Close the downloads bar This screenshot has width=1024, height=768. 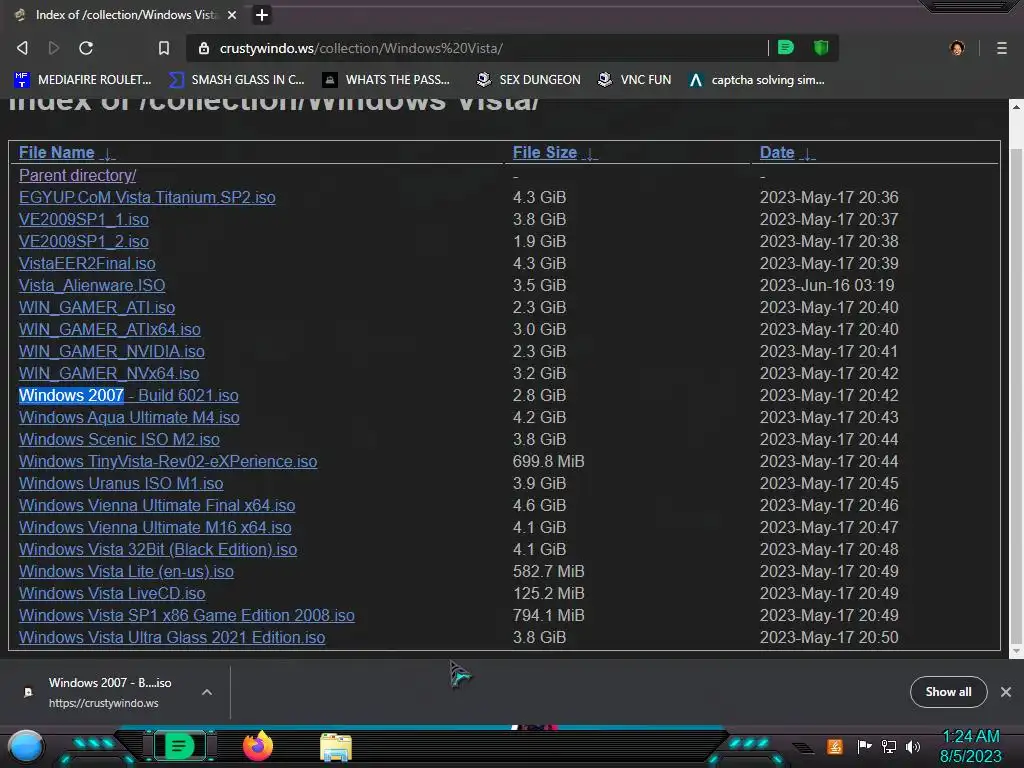(x=1006, y=692)
